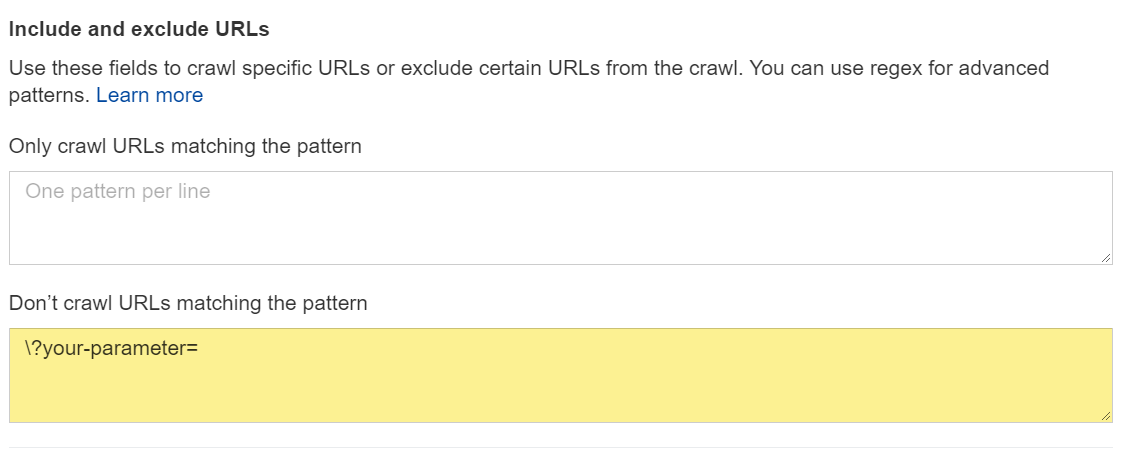Click resize grip of the include-pattern textarea
1128x452 pixels.
[1105, 258]
